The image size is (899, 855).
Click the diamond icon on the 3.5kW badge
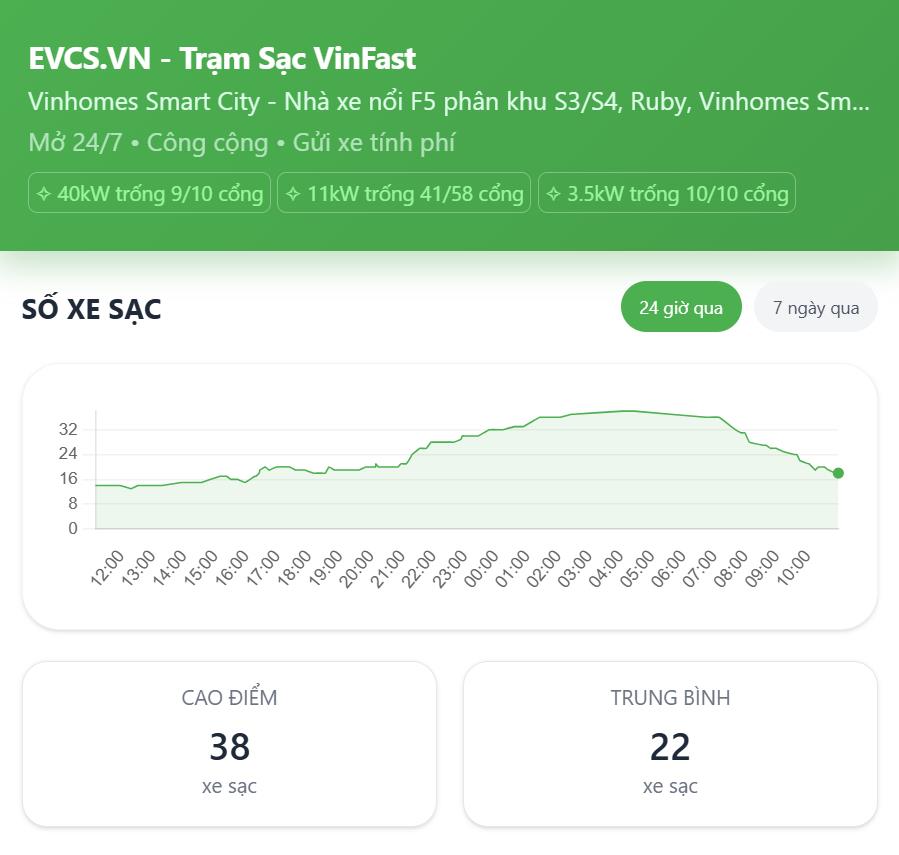pyautogui.click(x=554, y=193)
